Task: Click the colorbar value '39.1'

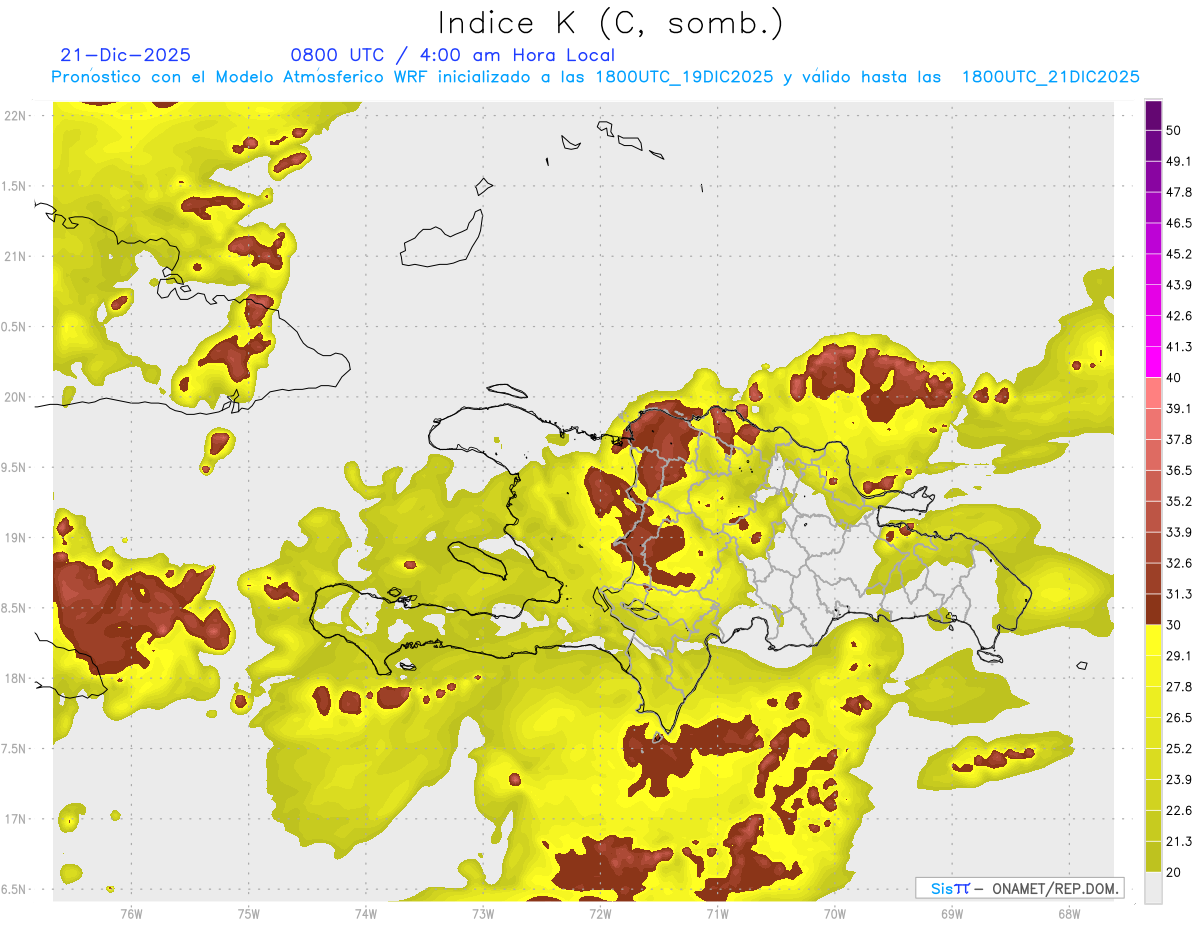Action: tap(1178, 409)
